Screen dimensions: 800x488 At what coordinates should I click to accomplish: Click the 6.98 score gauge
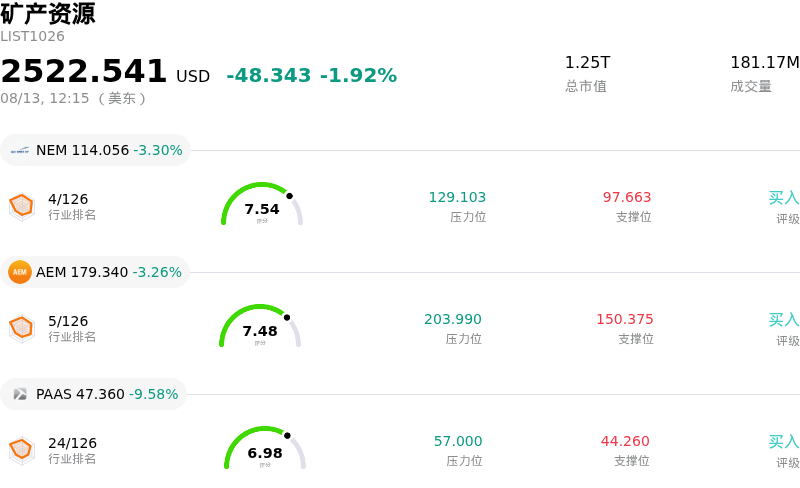click(x=265, y=448)
